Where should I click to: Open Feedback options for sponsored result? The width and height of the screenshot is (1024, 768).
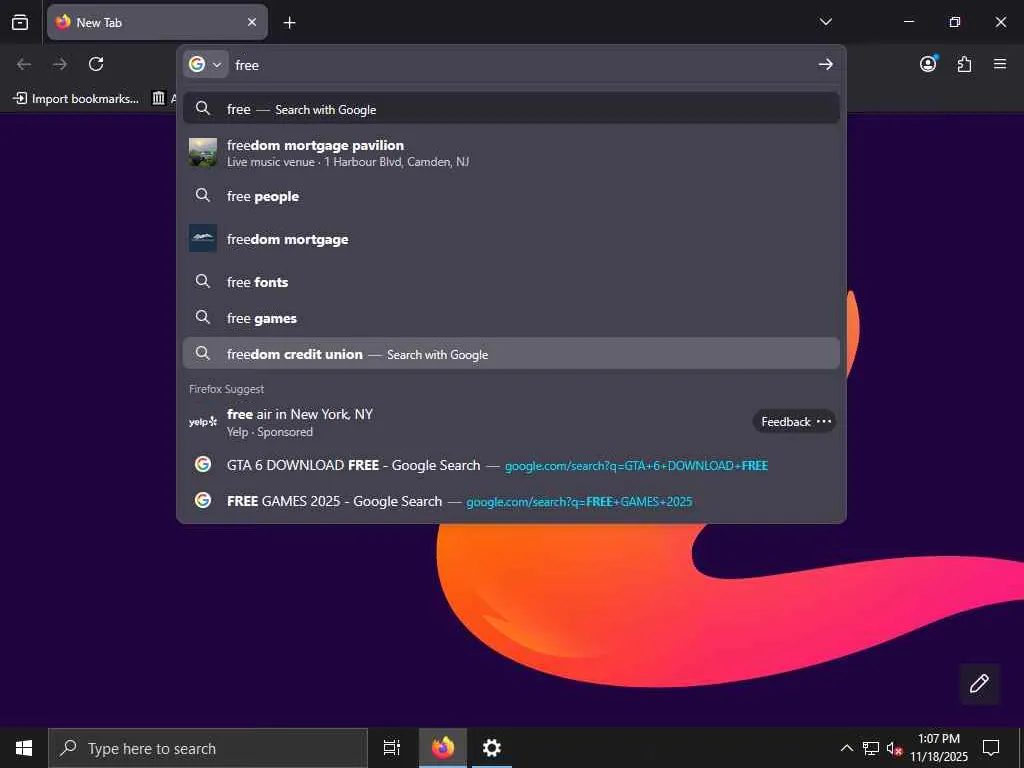[794, 421]
